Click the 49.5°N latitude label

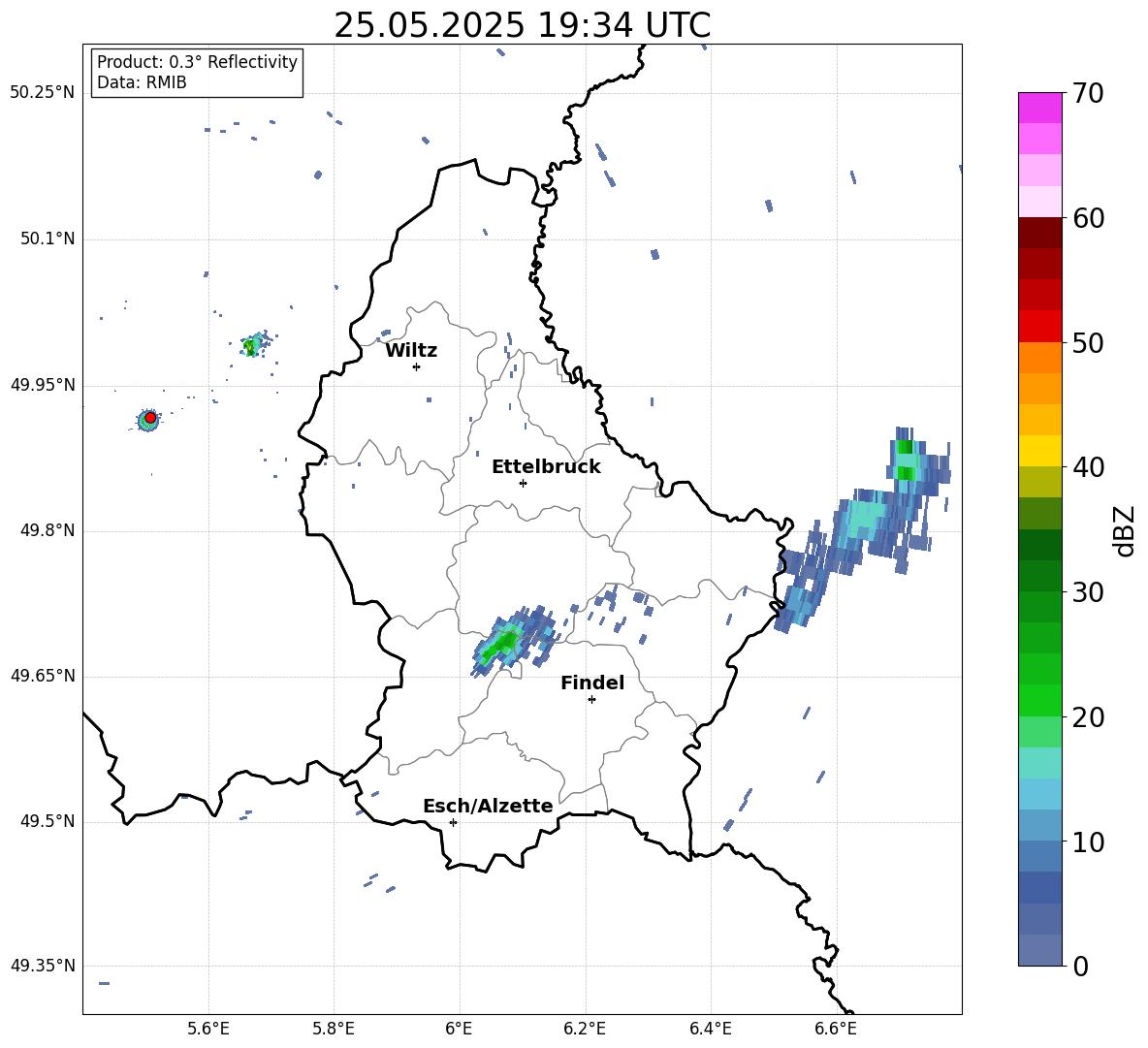(48, 821)
